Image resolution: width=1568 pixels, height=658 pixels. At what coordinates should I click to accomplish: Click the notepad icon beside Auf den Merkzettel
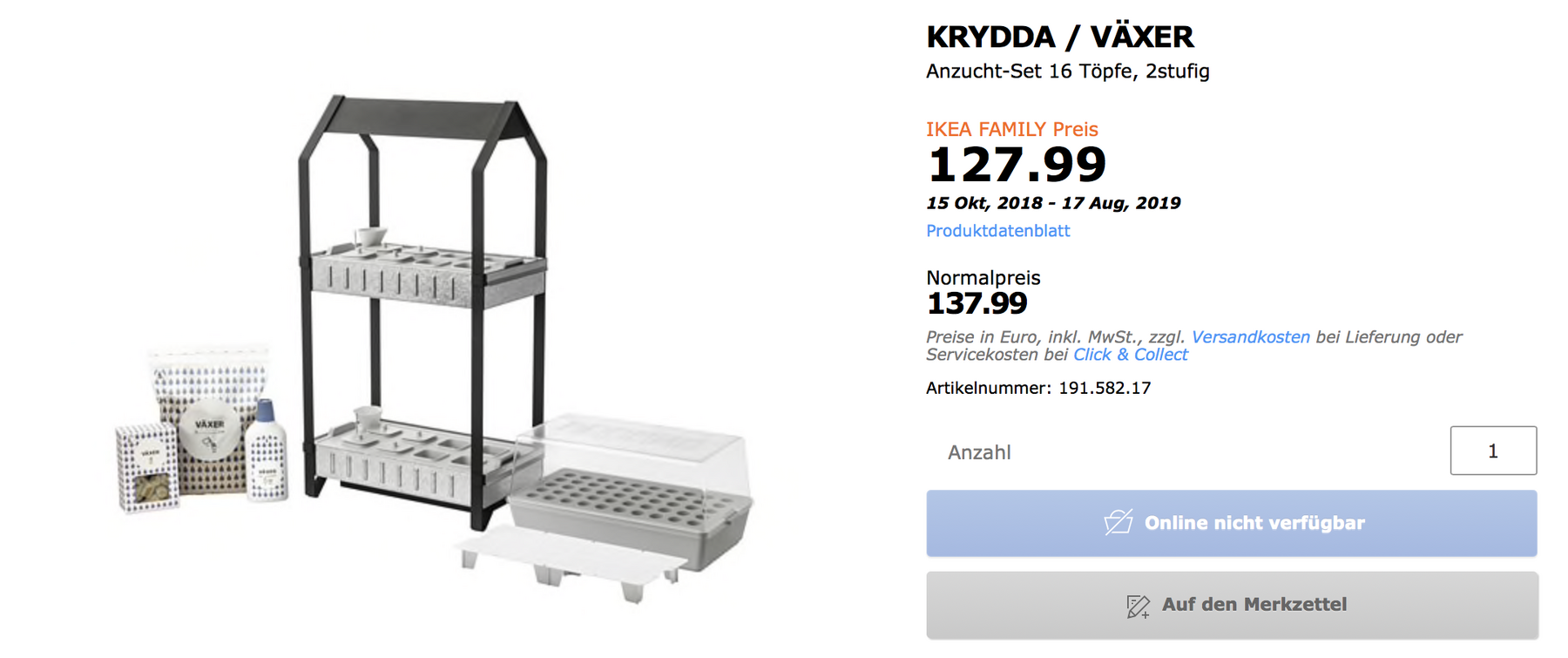1138,606
